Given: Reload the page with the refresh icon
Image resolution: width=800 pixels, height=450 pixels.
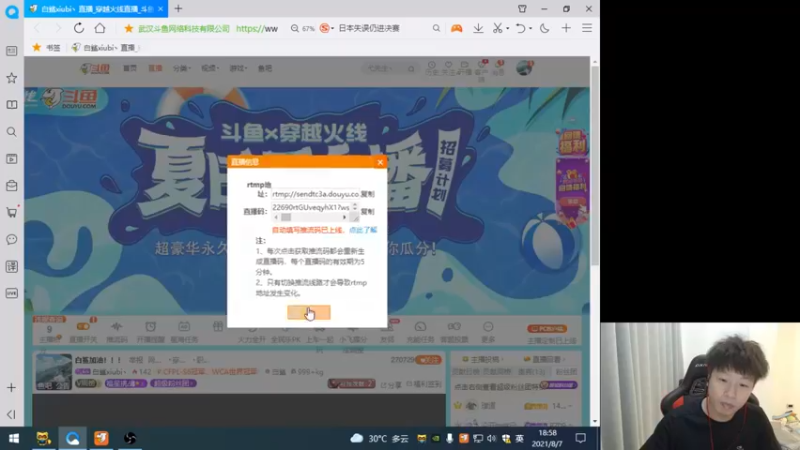Looking at the screenshot, I should click(x=79, y=28).
